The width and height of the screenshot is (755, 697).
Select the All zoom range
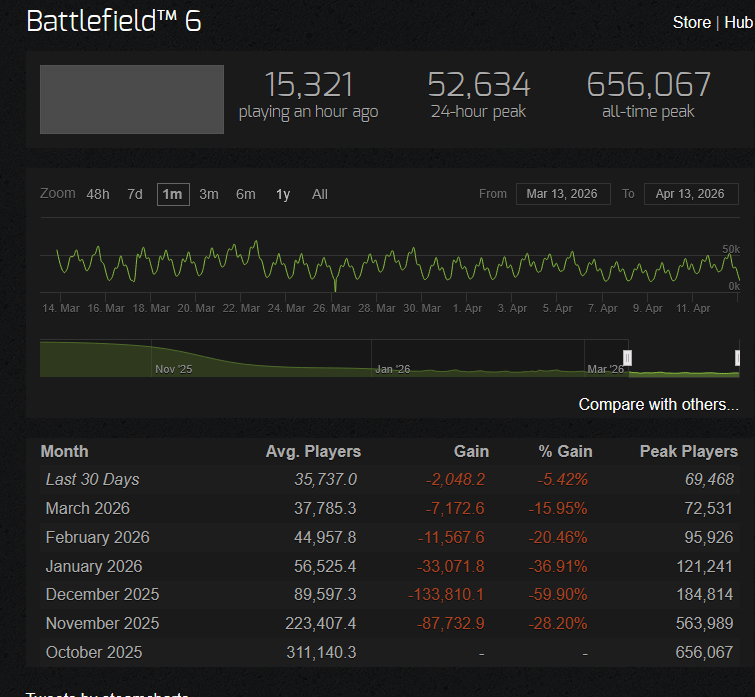coord(320,194)
